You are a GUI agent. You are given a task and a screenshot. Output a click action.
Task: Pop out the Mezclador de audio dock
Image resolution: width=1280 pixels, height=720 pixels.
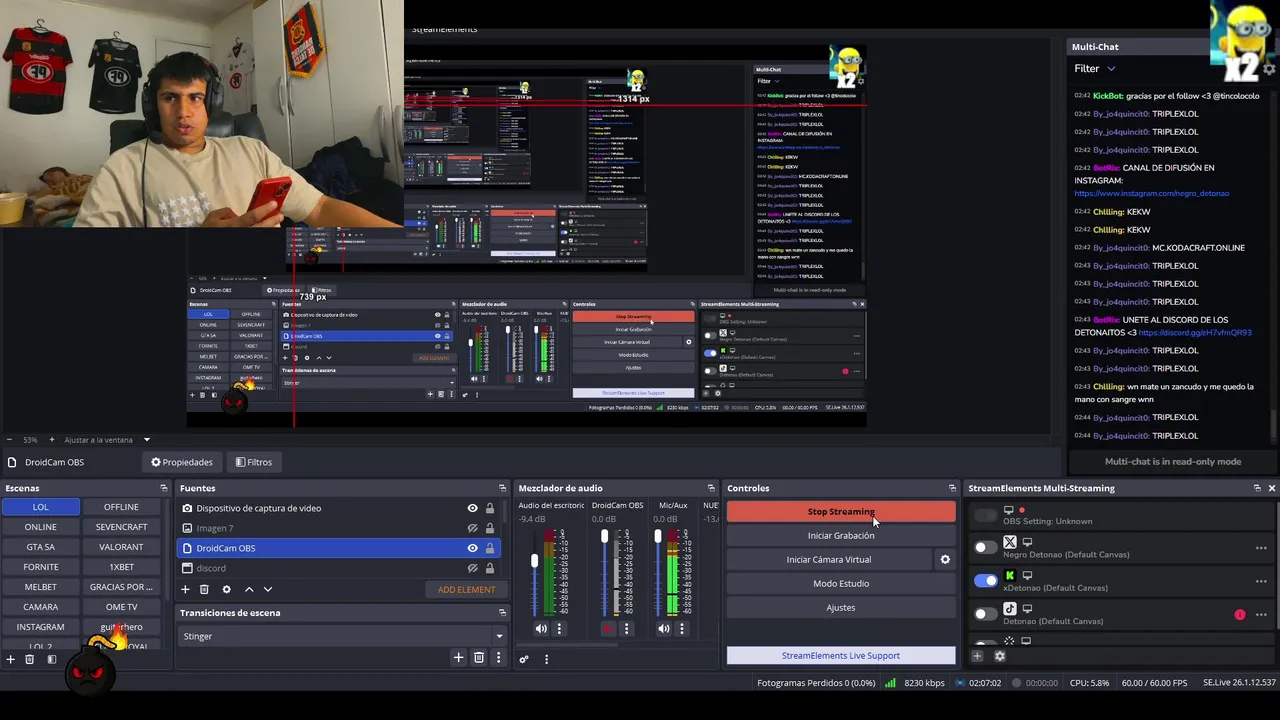tap(711, 488)
